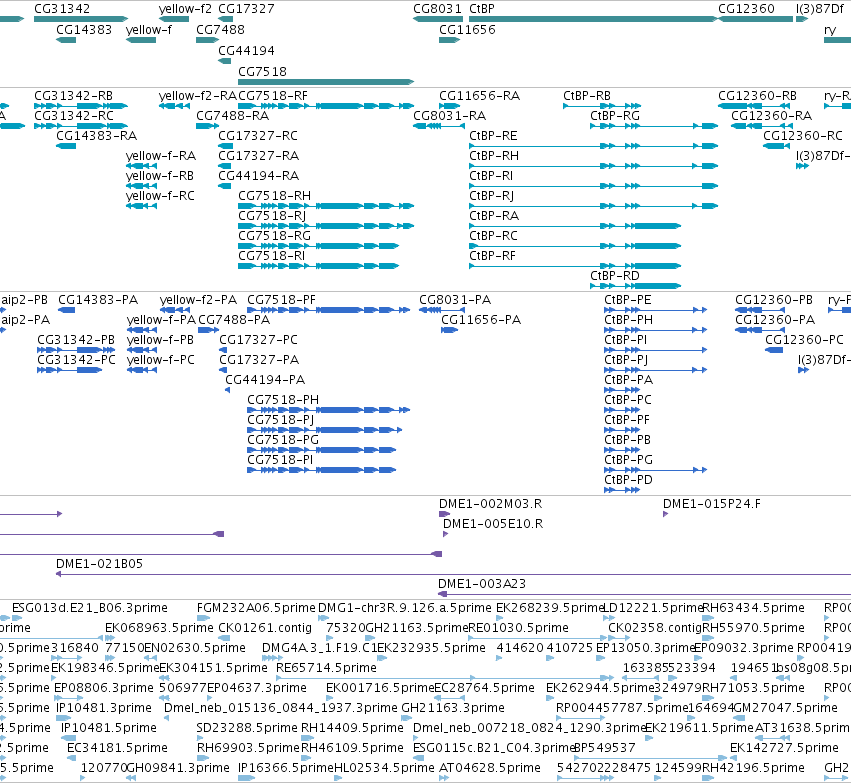Select the CG17327 gene label
Viewport: 851px width, 783px height.
[x=246, y=9]
